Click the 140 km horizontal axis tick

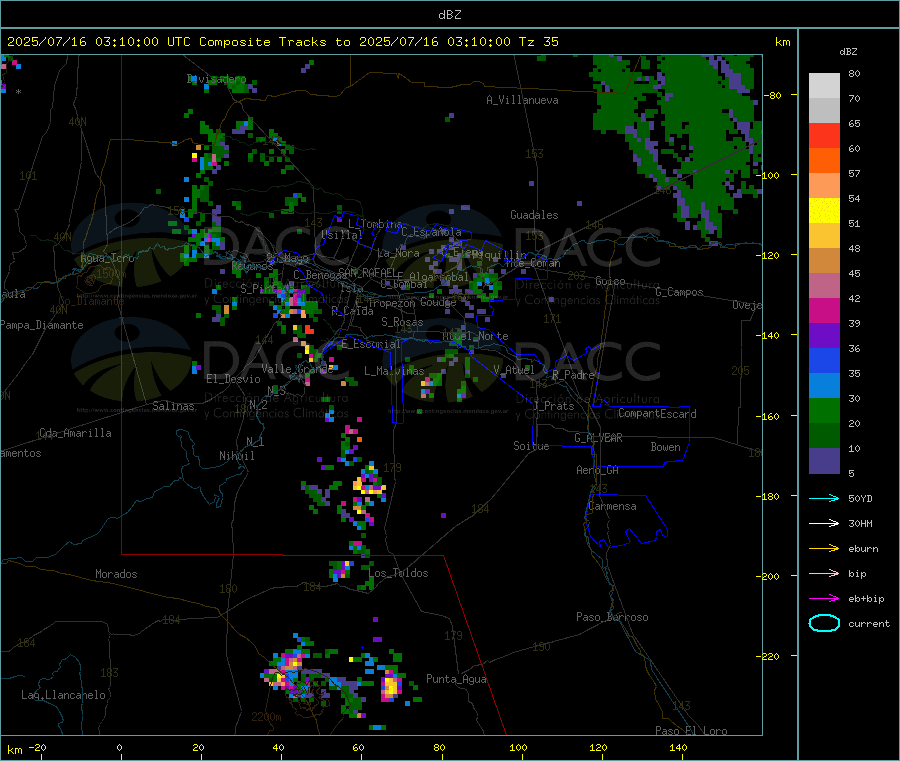pos(678,747)
